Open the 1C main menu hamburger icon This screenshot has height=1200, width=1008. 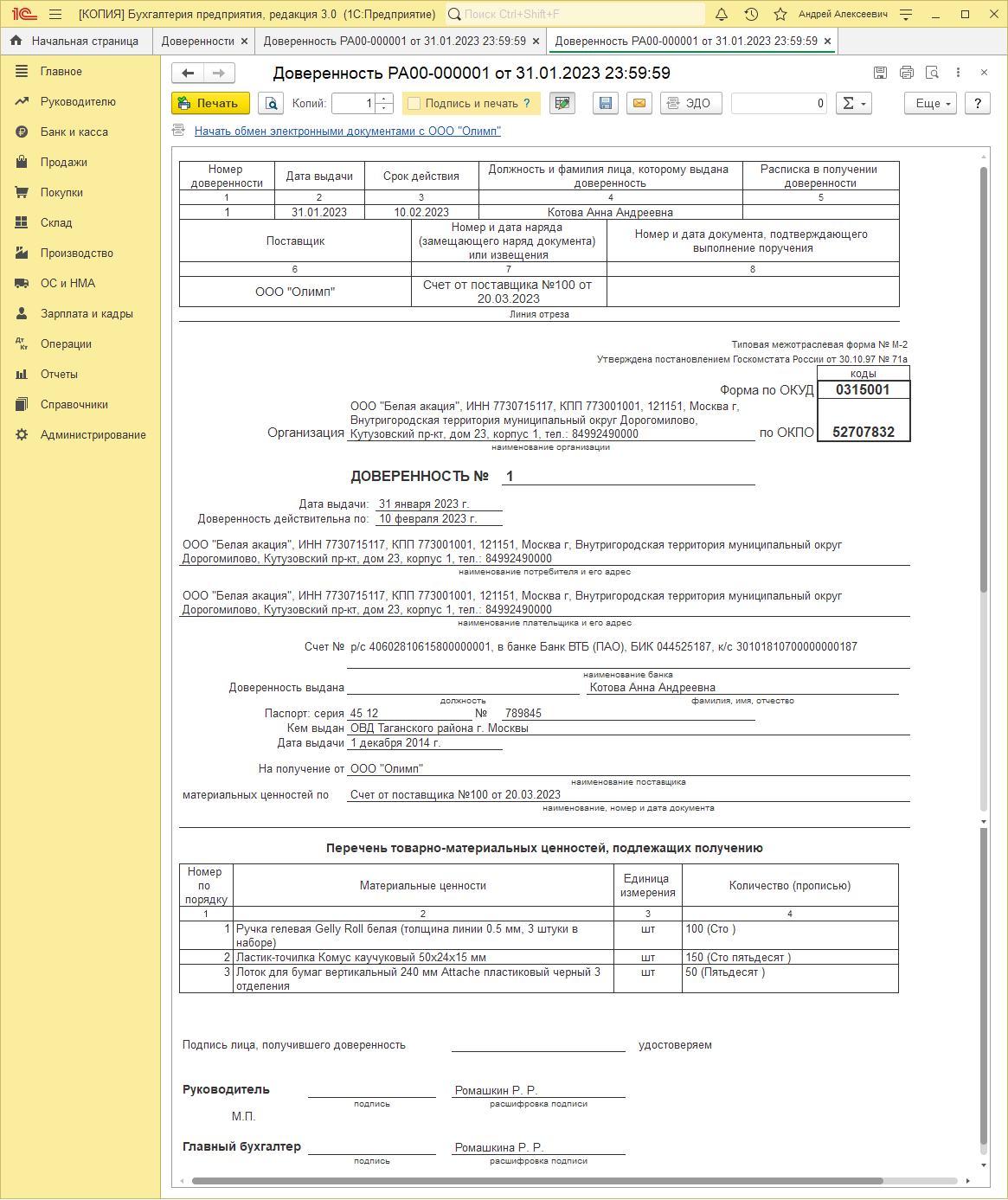coord(55,15)
